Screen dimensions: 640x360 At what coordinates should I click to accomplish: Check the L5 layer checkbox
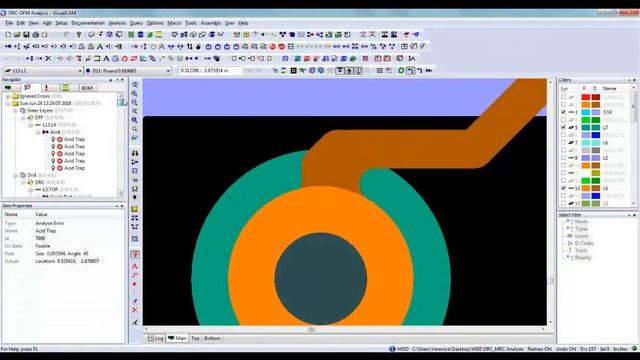563,158
